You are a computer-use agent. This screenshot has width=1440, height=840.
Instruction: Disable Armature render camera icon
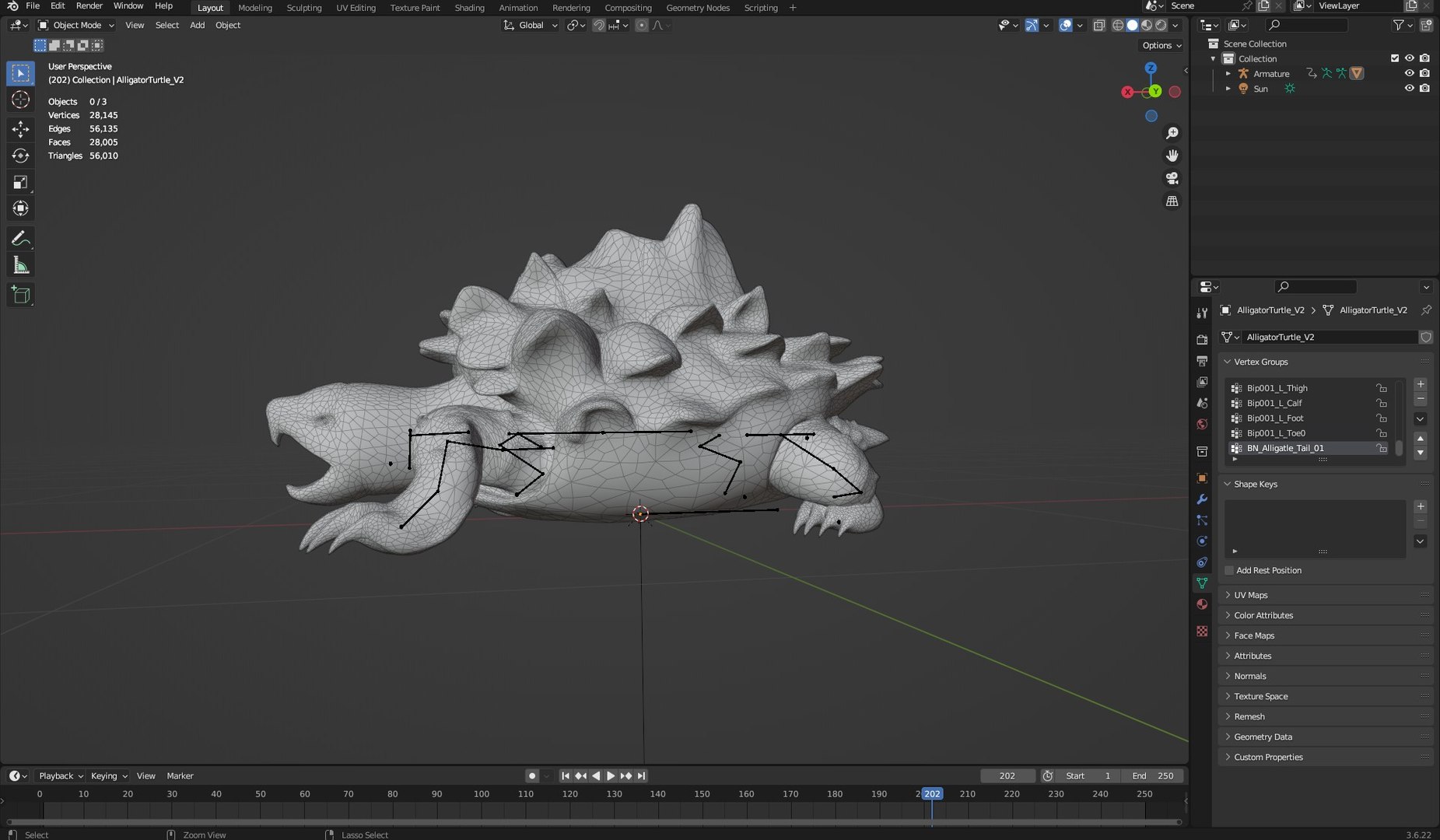pyautogui.click(x=1424, y=73)
